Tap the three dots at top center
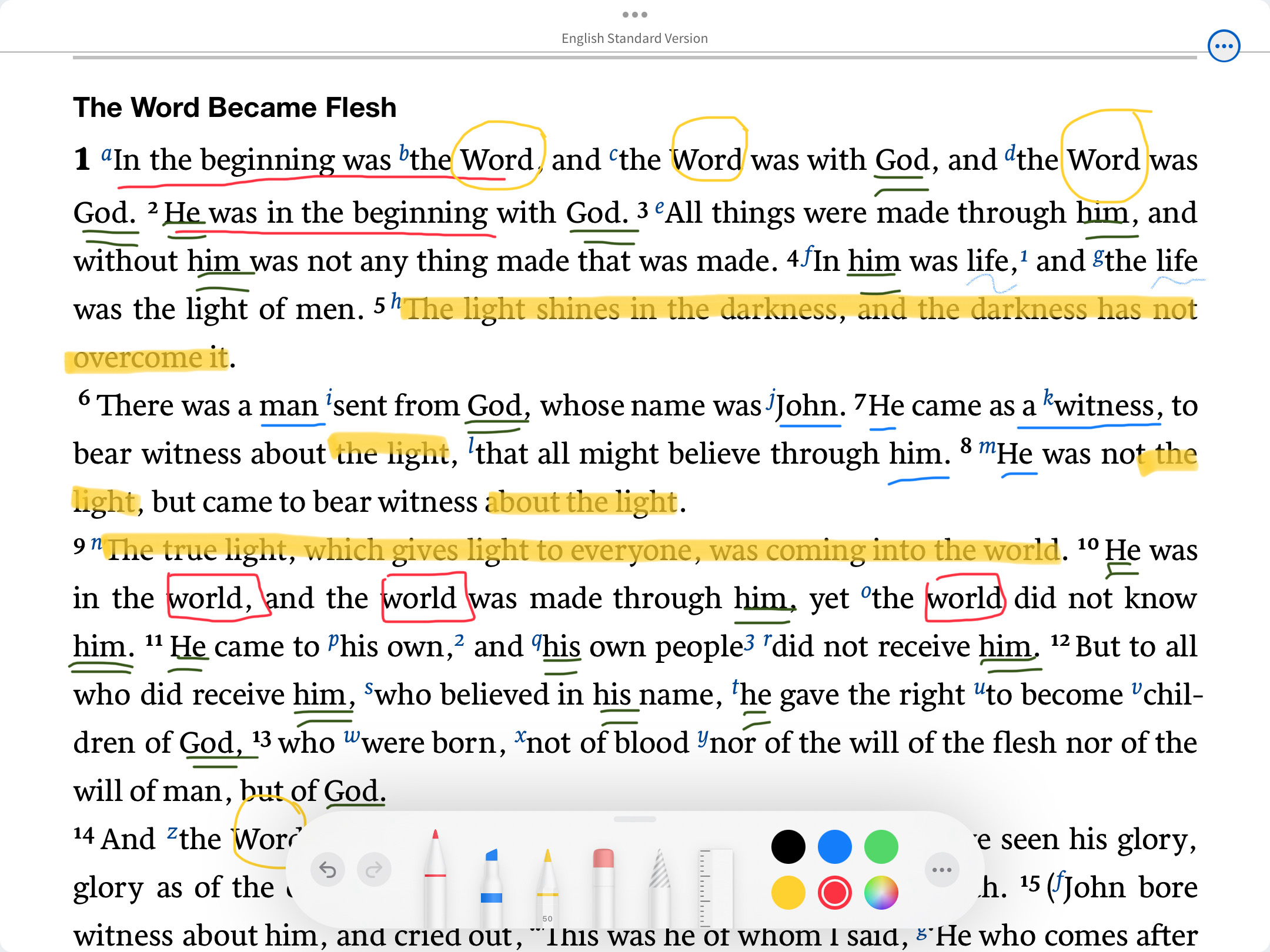This screenshot has height=952, width=1270. (x=634, y=14)
